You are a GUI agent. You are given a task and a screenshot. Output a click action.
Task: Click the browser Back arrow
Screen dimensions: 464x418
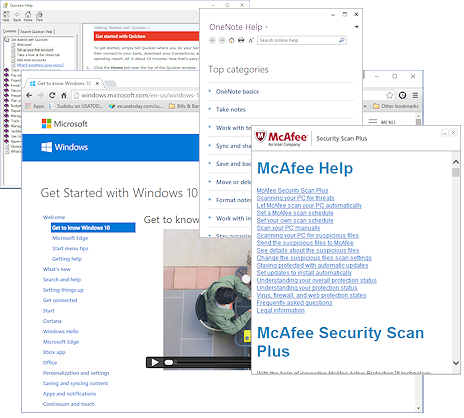(29, 95)
